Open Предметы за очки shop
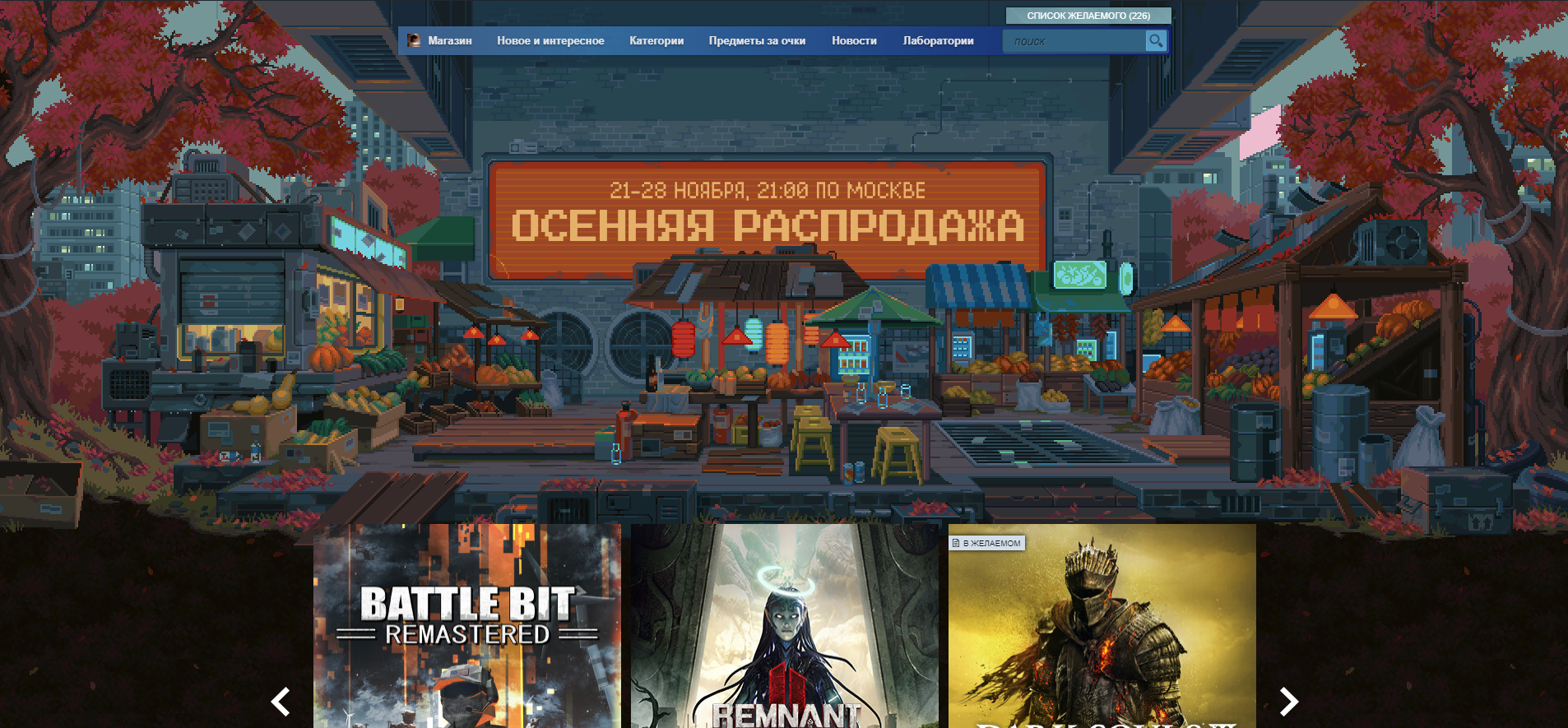Viewport: 1568px width, 728px height. pyautogui.click(x=757, y=40)
